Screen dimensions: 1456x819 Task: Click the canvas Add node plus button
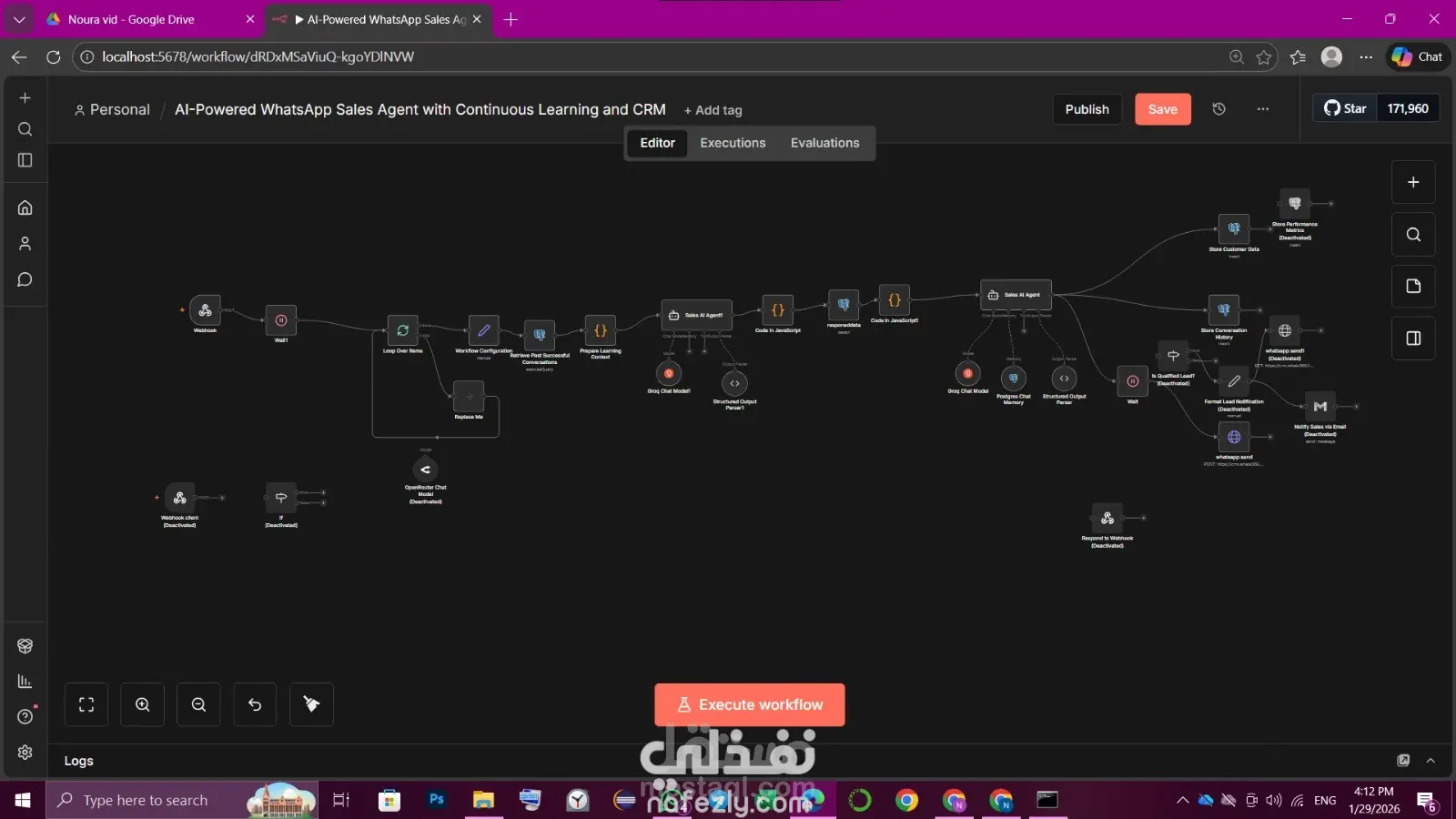(1413, 182)
